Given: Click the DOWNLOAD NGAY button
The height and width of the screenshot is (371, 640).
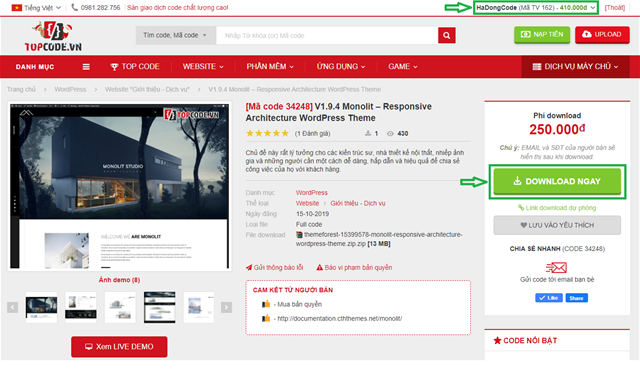Looking at the screenshot, I should pos(557,181).
